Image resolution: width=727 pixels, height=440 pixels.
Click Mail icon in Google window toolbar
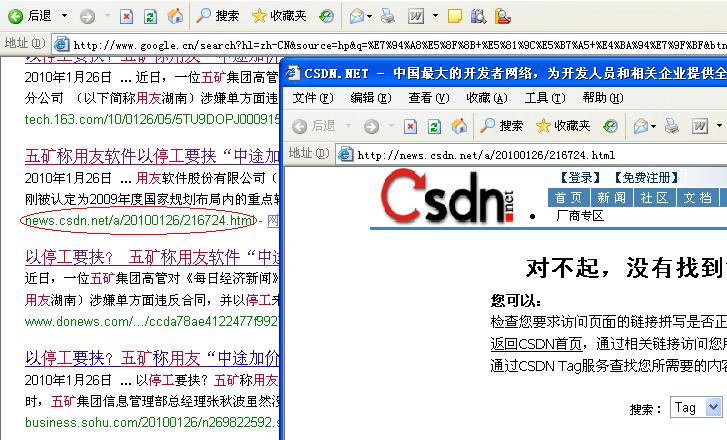pyautogui.click(x=357, y=17)
